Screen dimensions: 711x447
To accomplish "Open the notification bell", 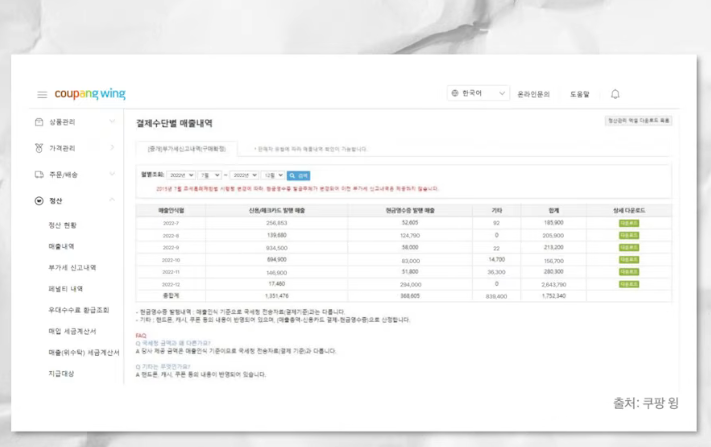I will coord(615,94).
